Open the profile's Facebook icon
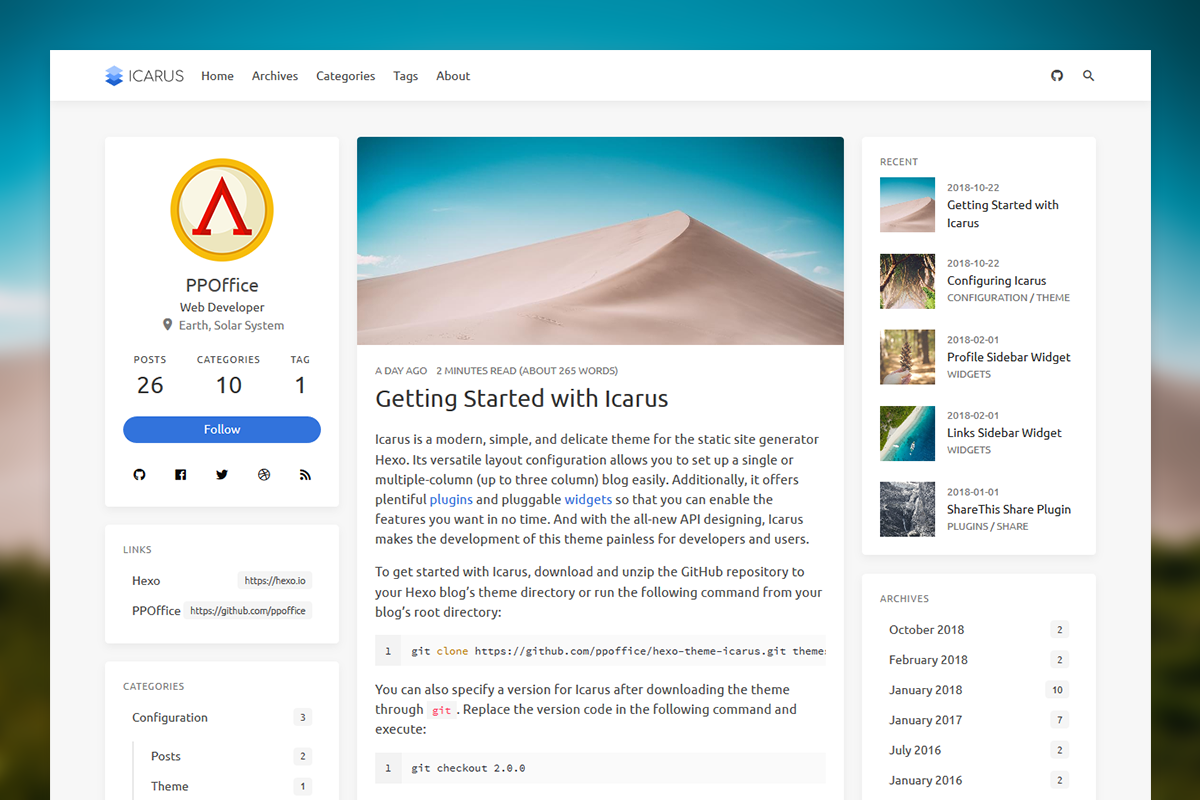1200x800 pixels. (181, 475)
